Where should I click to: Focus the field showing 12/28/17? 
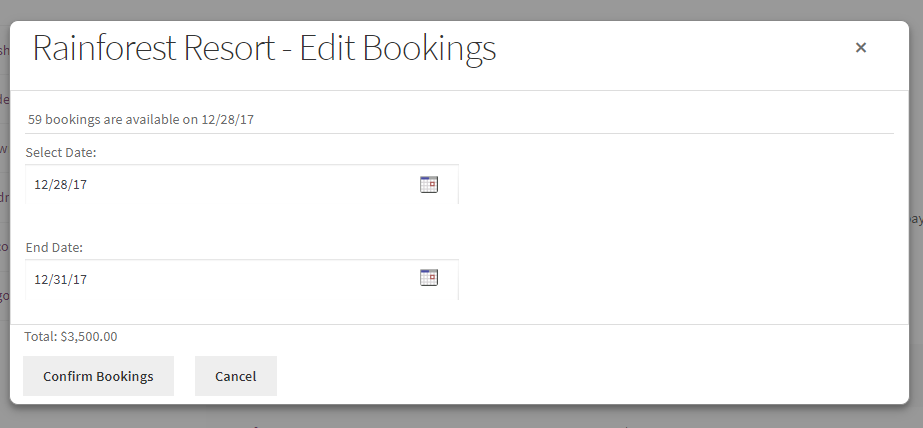[x=220, y=185]
